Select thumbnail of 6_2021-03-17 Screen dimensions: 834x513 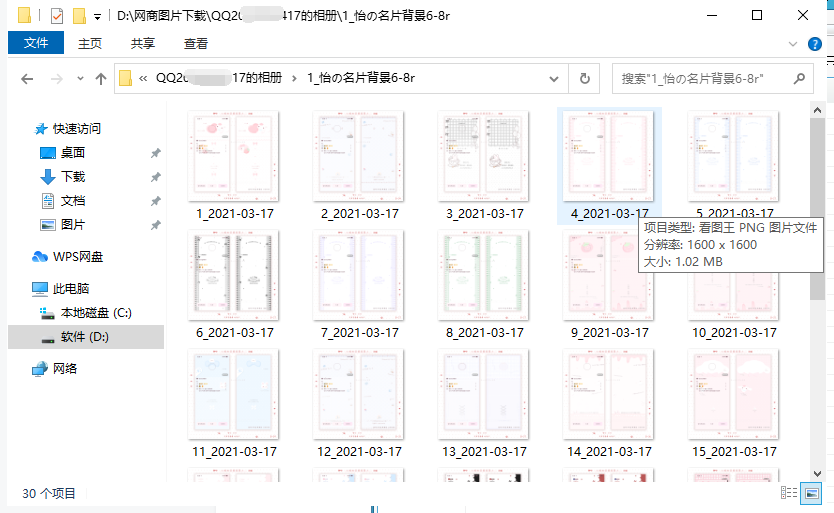tap(233, 275)
